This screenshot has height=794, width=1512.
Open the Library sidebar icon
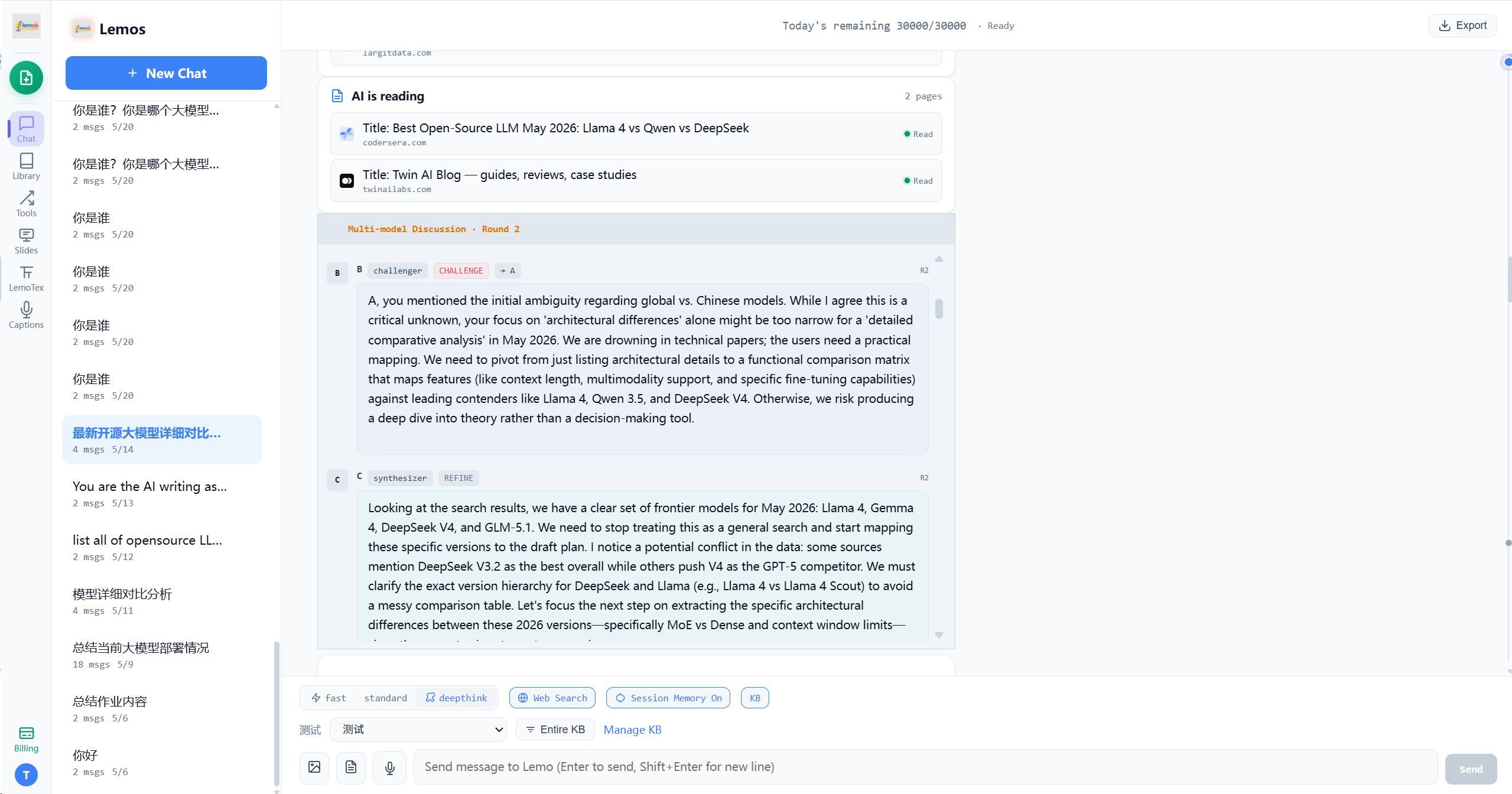pos(26,166)
